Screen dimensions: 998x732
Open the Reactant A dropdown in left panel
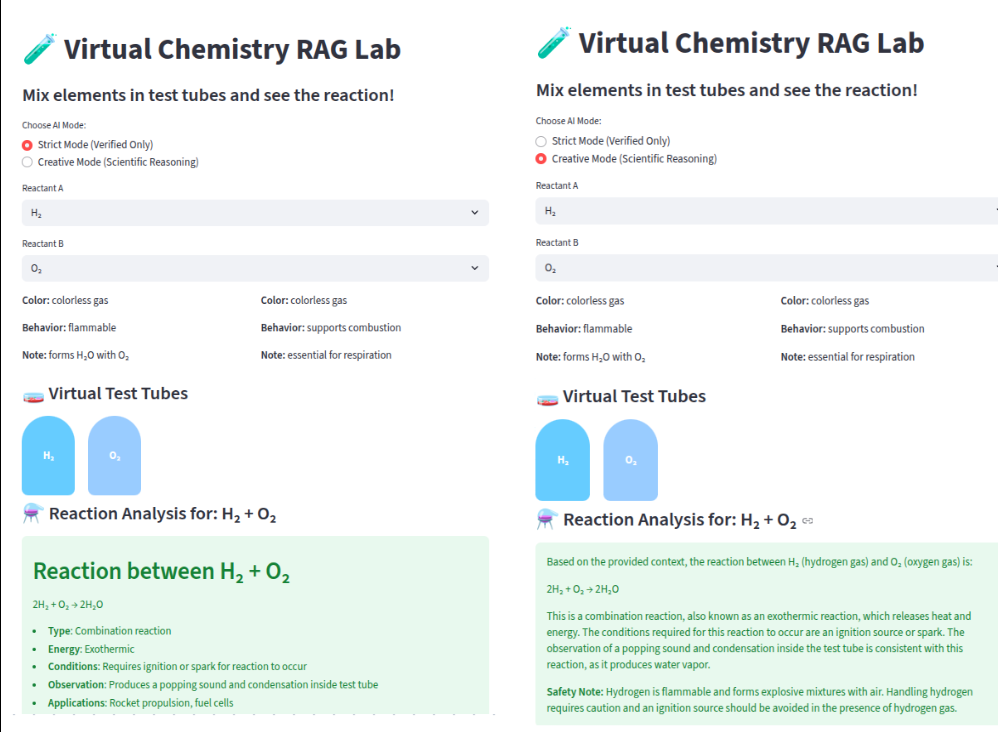tap(255, 213)
